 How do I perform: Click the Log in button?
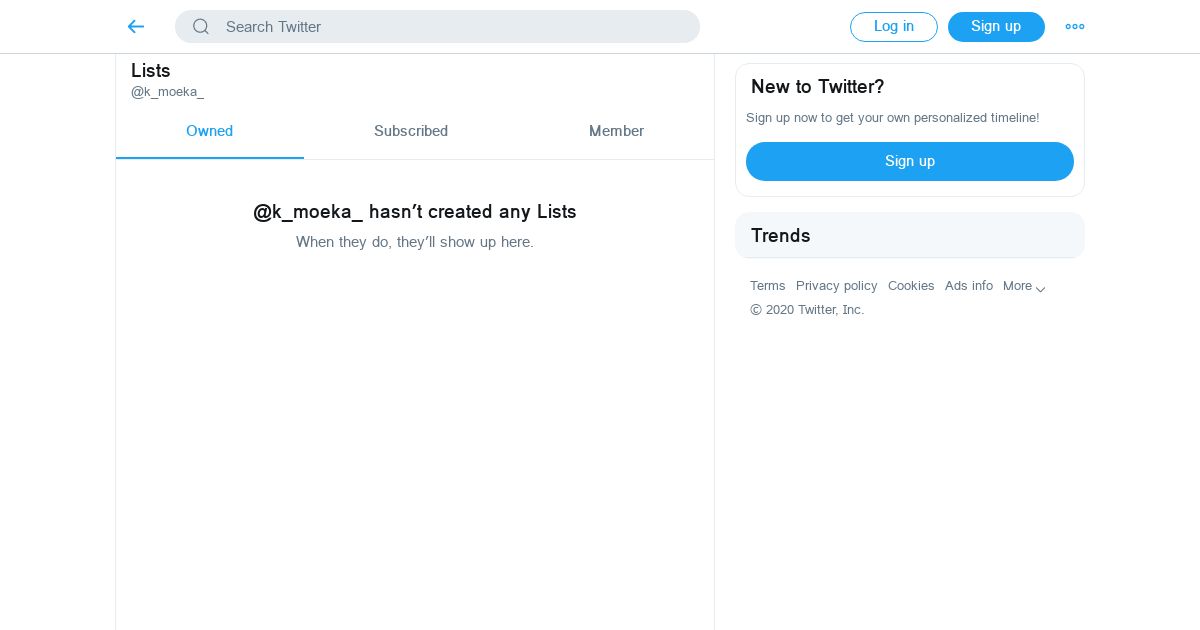tap(894, 27)
